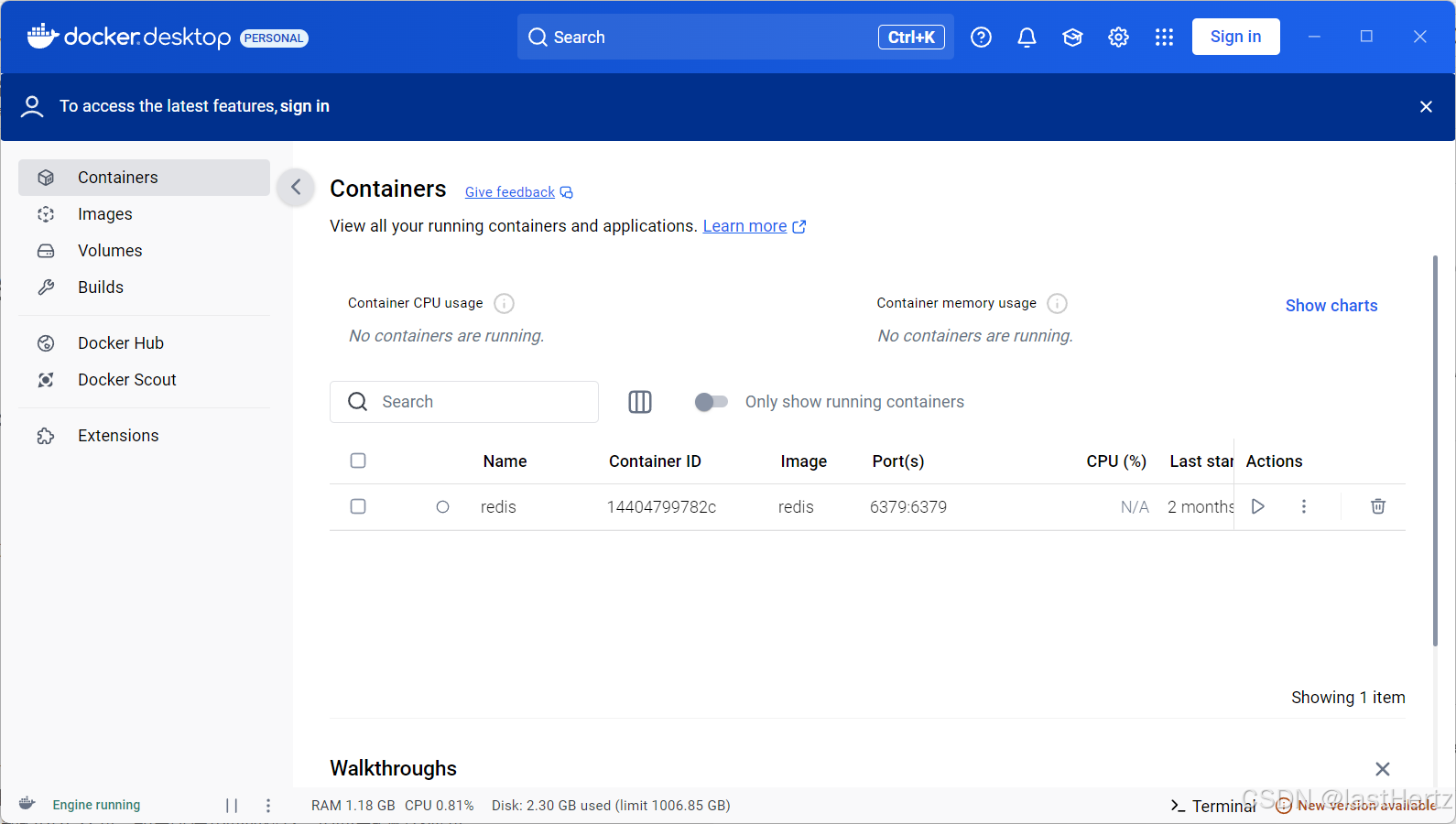This screenshot has width=1456, height=824.
Task: Open Docker Scout in the sidebar
Action: coord(144,380)
